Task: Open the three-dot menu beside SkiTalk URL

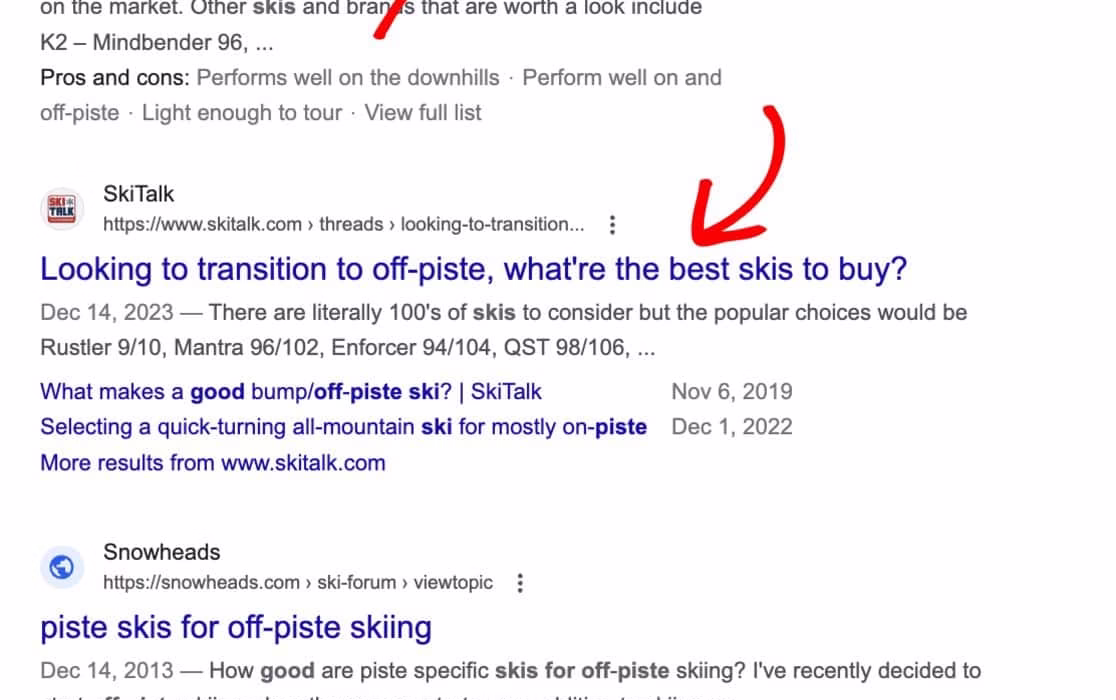Action: click(612, 225)
